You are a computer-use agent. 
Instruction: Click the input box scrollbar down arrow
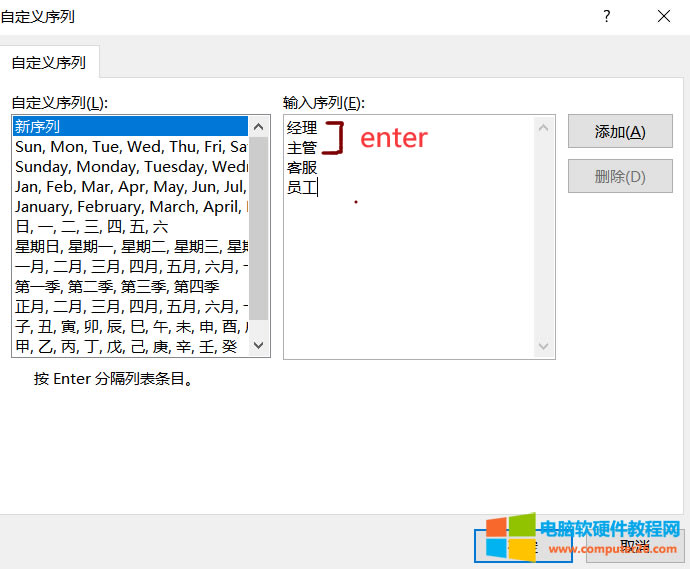pos(544,347)
